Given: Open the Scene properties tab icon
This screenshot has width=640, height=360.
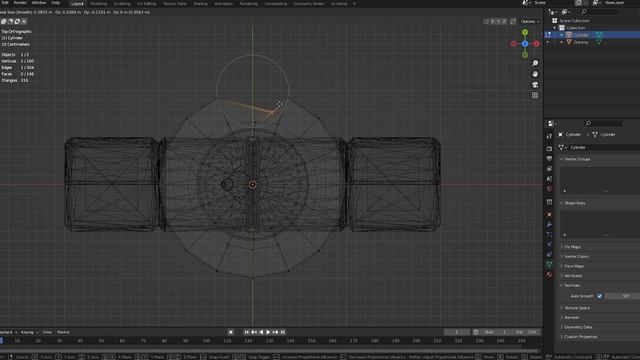Looking at the screenshot, I should [x=549, y=179].
